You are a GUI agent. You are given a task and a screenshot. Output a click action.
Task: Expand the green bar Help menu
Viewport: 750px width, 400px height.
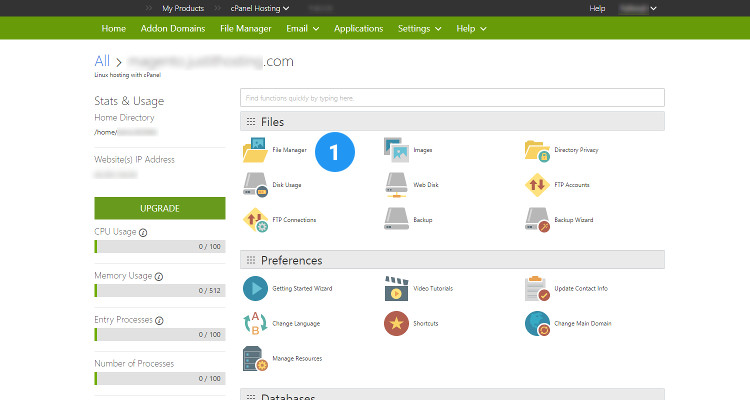pyautogui.click(x=471, y=28)
